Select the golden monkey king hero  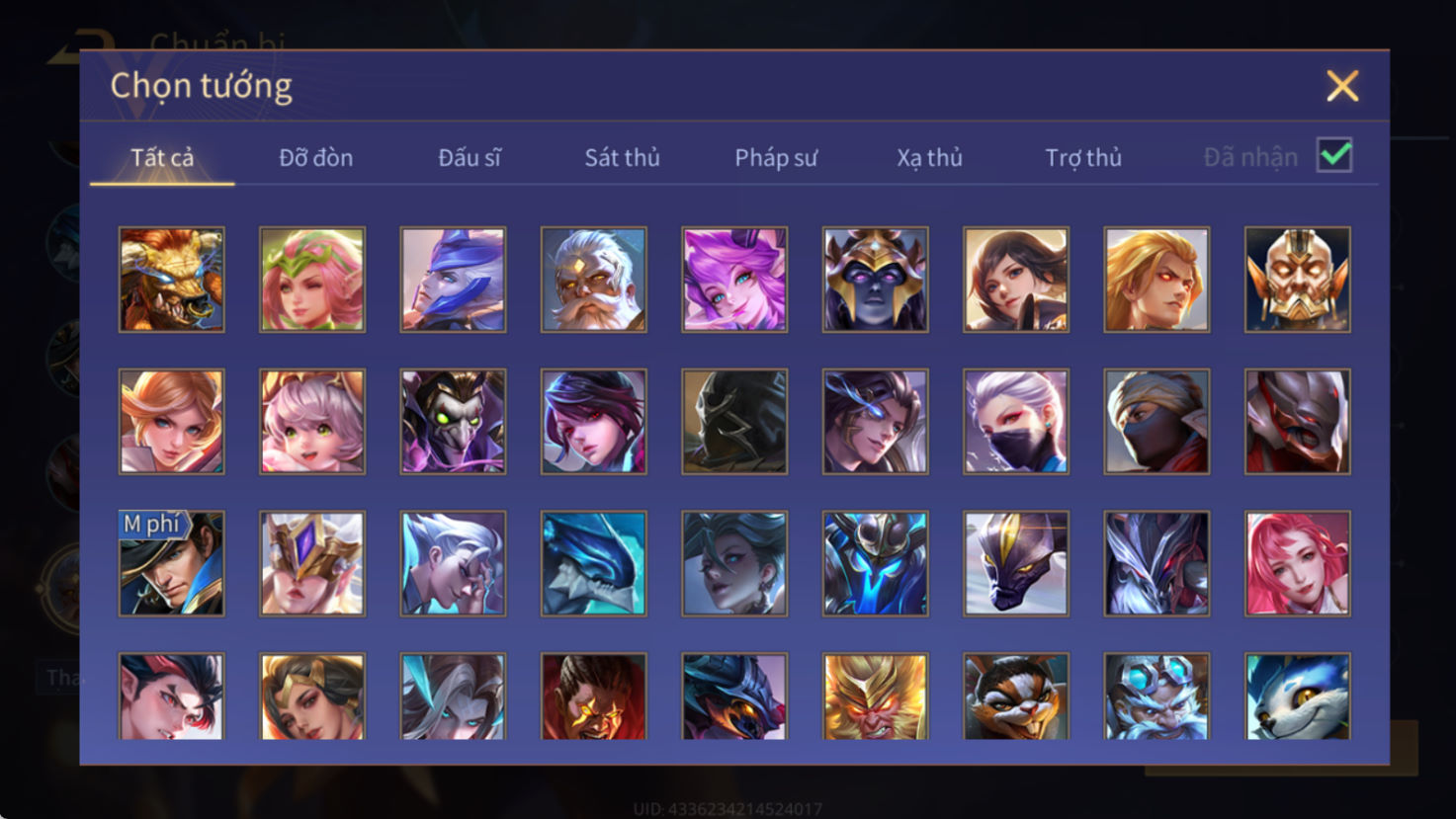click(x=876, y=696)
